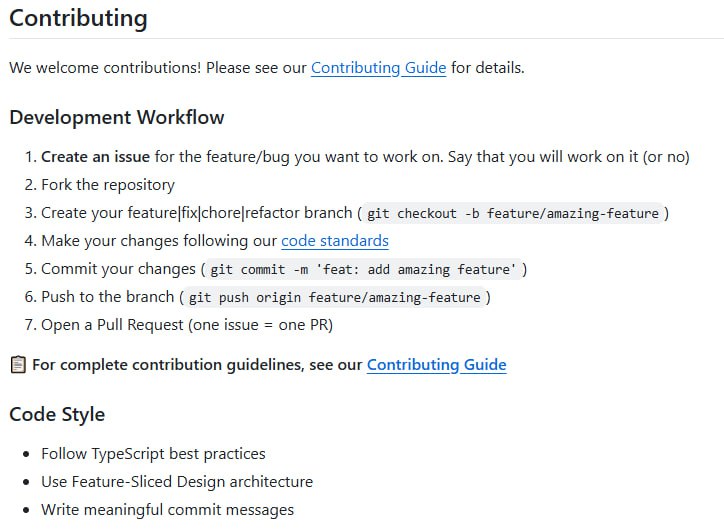Click the "Commit your changes" step text

point(118,269)
